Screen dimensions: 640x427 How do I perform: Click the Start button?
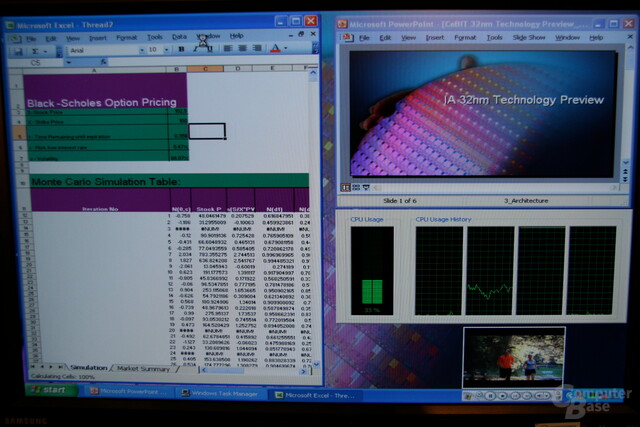click(x=51, y=390)
